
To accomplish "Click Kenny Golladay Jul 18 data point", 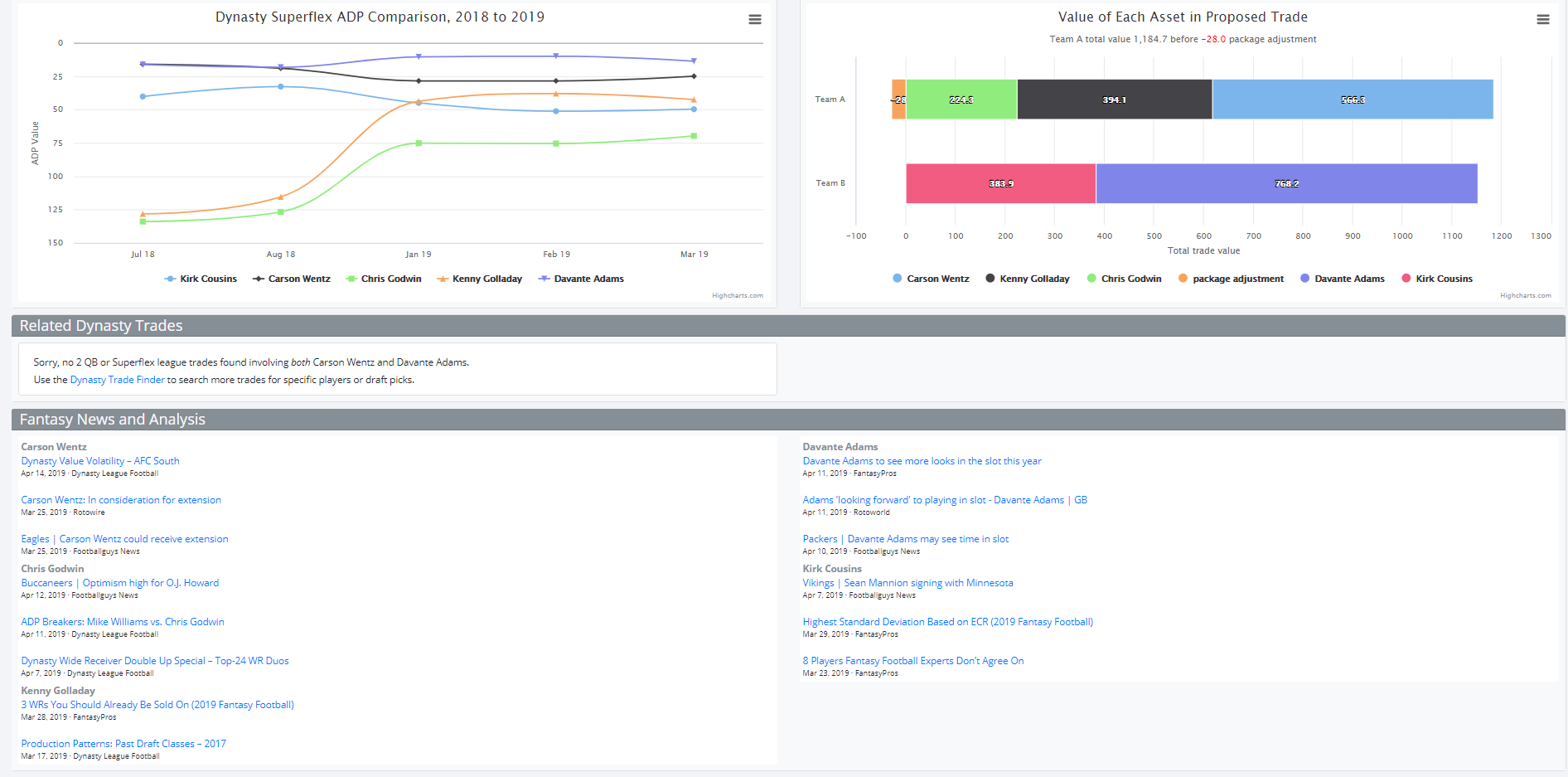I will (143, 214).
